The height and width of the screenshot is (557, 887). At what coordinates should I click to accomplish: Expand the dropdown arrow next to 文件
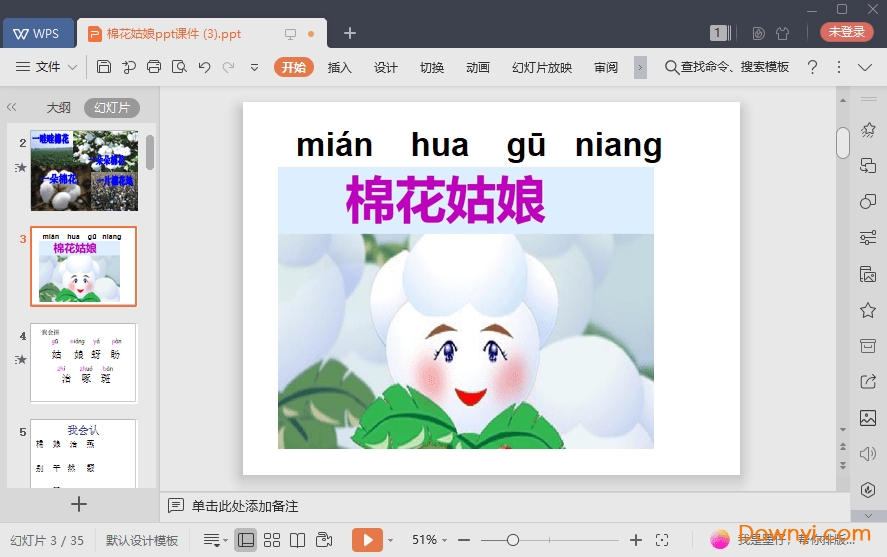tap(72, 67)
